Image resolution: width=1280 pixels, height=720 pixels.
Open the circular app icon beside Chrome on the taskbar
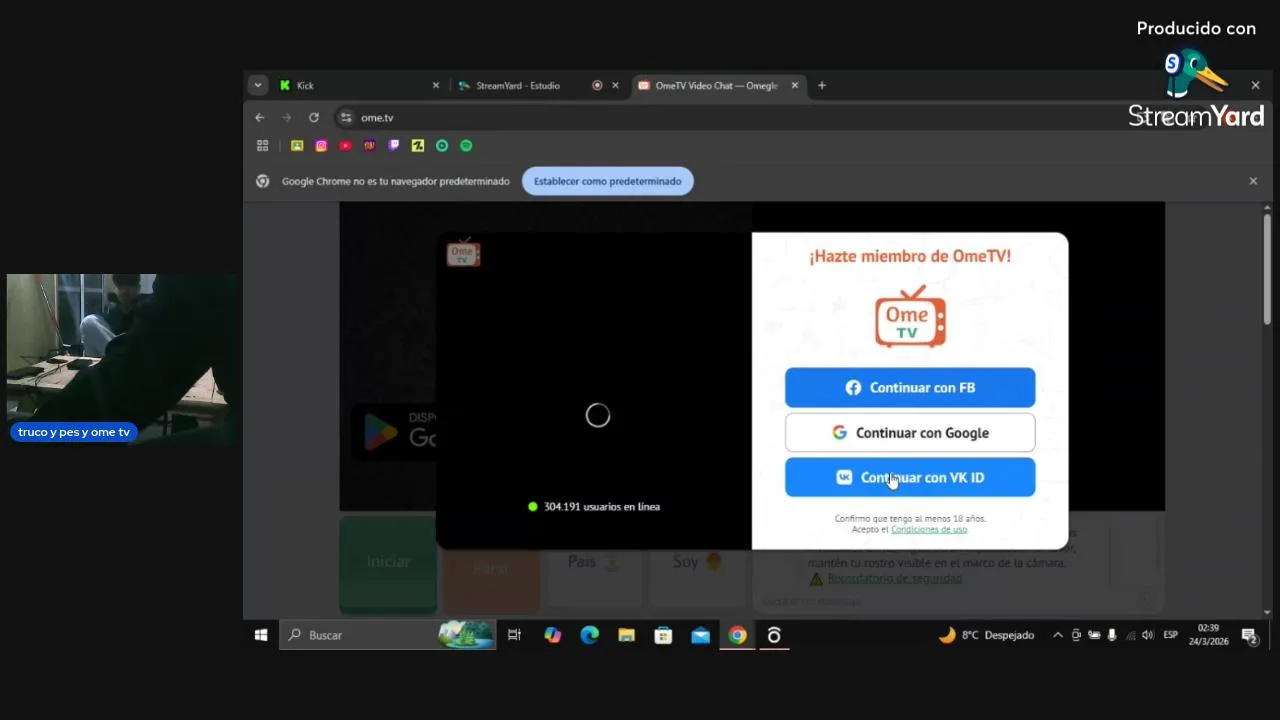tap(774, 635)
